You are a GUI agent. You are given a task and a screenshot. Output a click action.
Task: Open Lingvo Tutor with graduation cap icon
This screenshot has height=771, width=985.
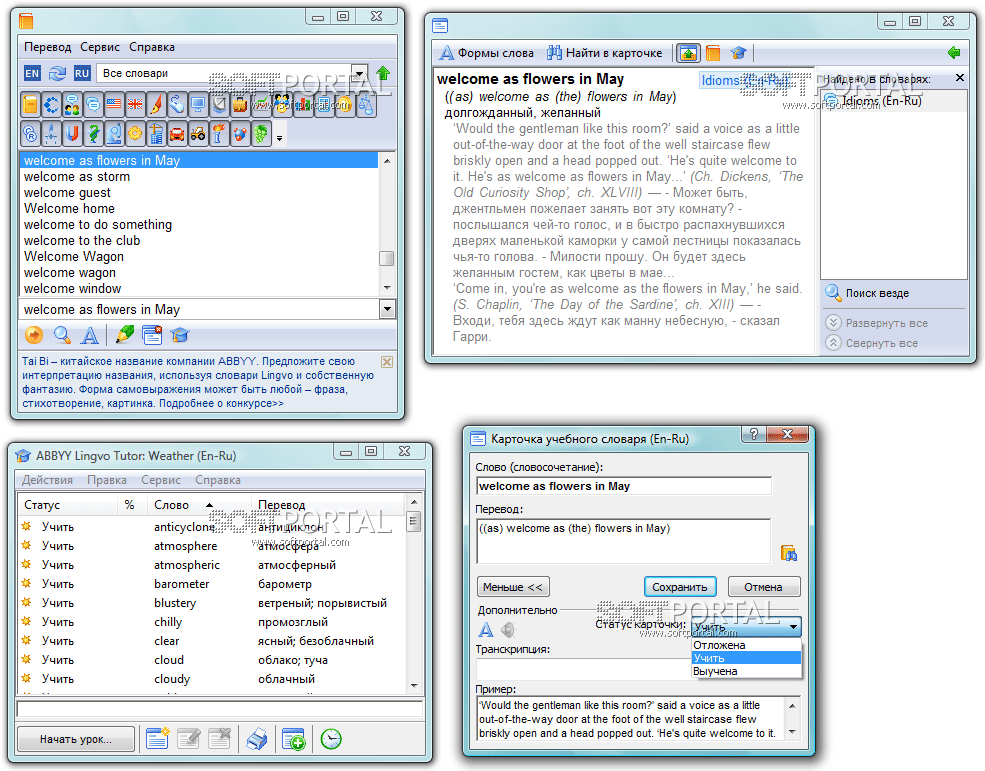pyautogui.click(x=180, y=335)
